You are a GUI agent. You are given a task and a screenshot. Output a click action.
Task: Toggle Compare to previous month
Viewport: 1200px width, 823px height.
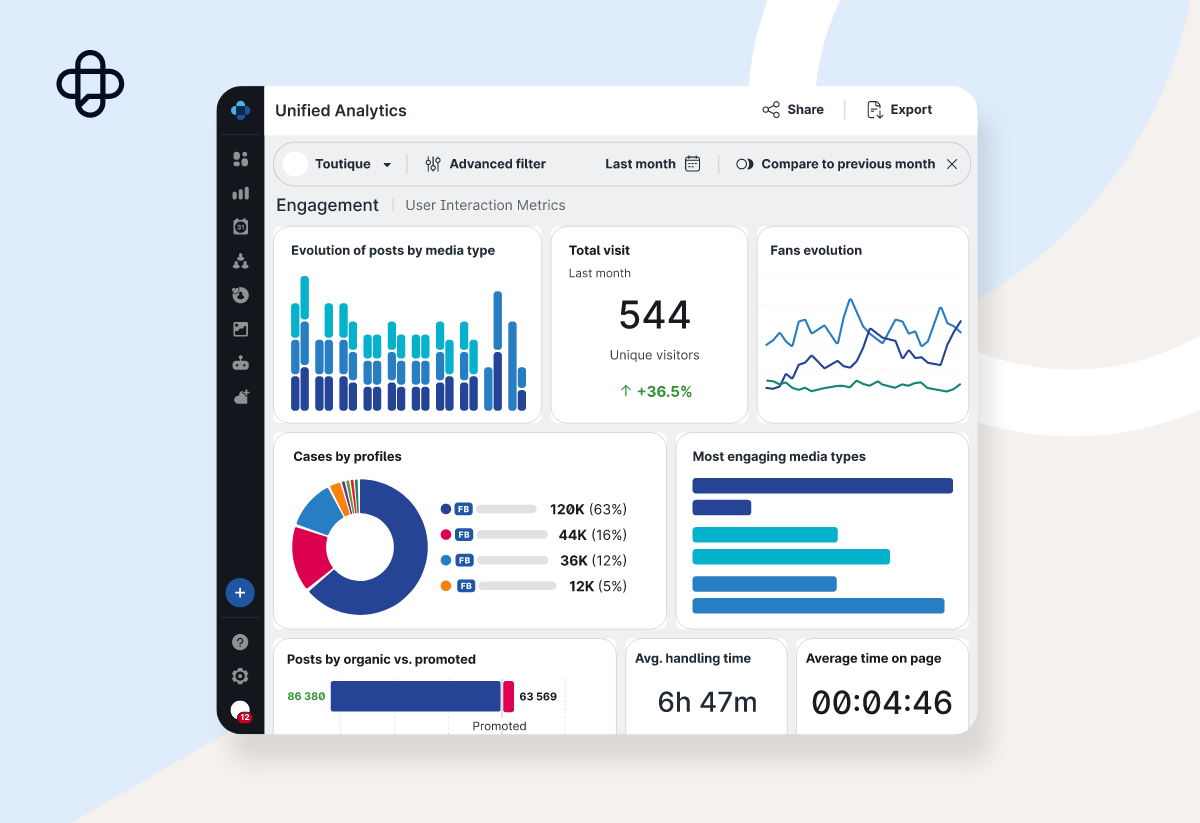pyautogui.click(x=836, y=164)
